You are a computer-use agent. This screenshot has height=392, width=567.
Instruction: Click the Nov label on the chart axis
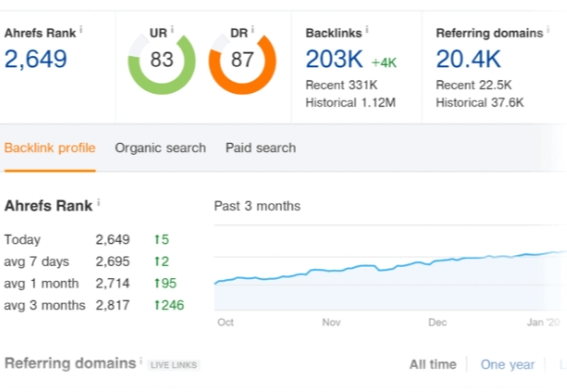point(331,322)
